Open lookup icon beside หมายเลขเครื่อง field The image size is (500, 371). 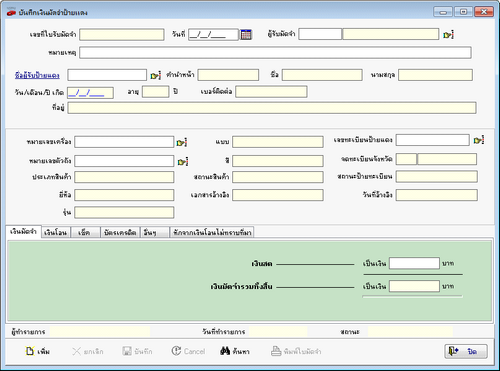click(x=182, y=143)
